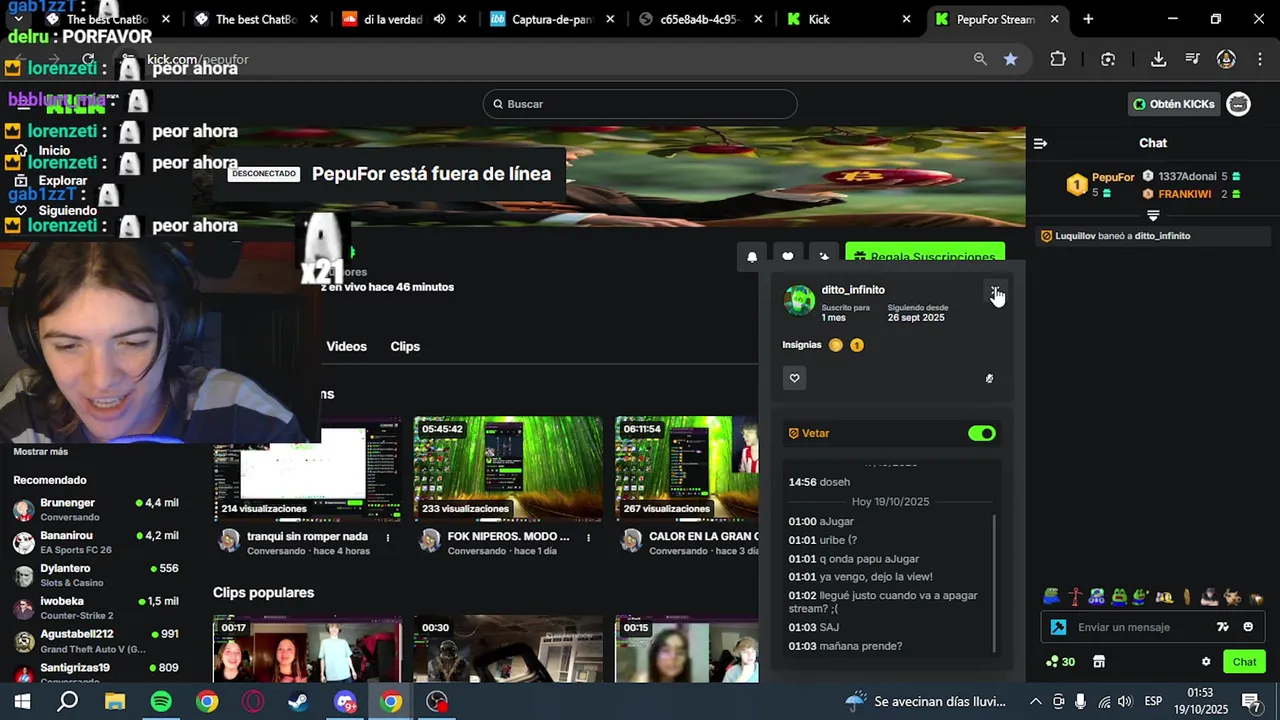Click the zoom magnifier in address bar

coord(980,59)
